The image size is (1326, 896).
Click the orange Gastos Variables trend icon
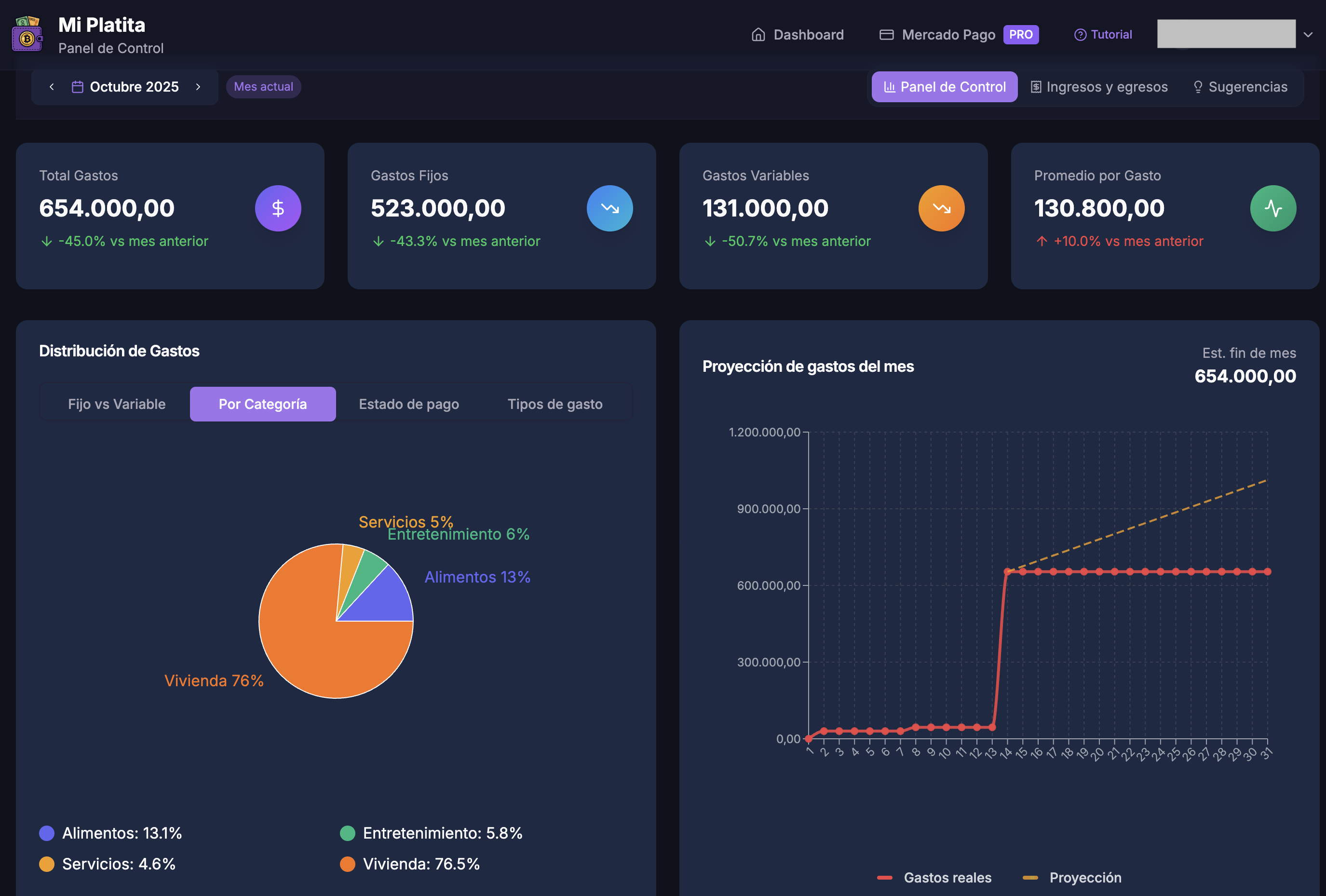(941, 208)
